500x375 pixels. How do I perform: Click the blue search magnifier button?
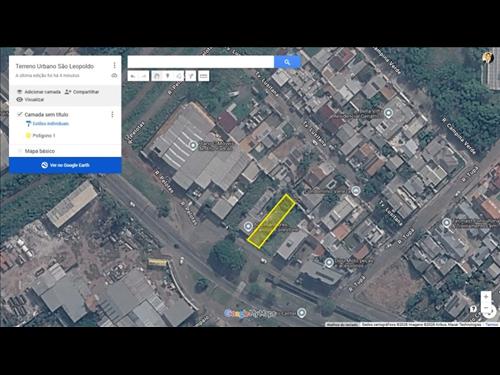[287, 62]
